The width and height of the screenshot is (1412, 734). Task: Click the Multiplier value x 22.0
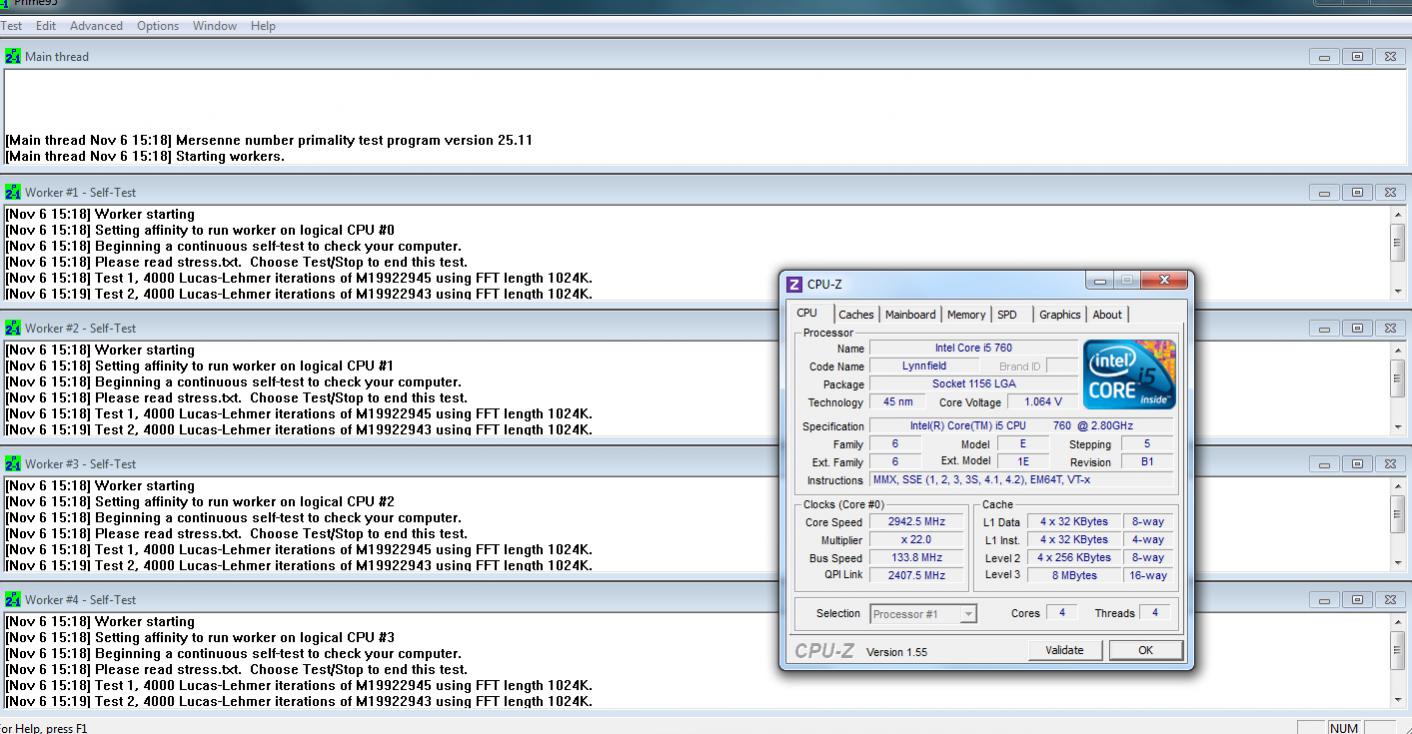point(917,540)
